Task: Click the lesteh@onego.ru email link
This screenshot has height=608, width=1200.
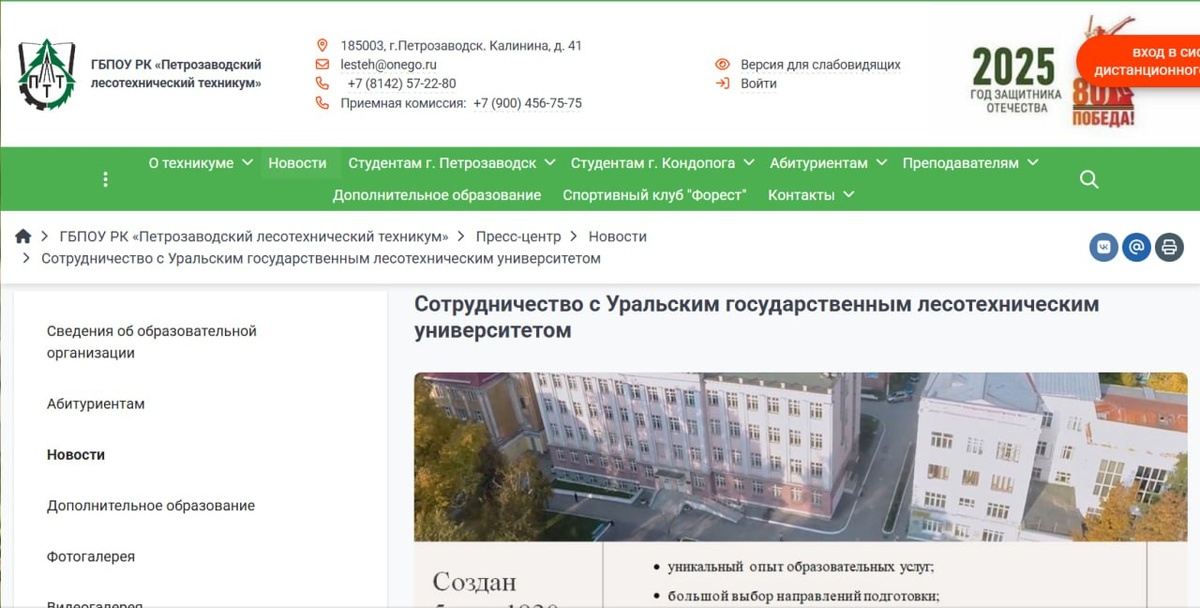Action: pos(388,64)
